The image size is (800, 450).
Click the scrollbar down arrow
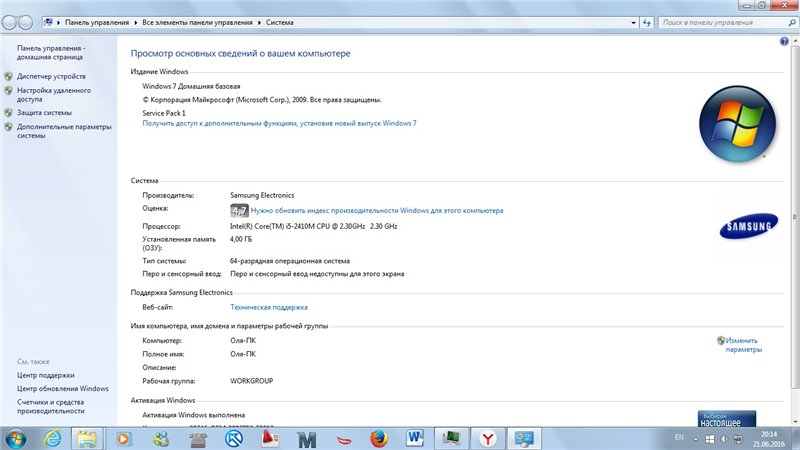point(795,422)
